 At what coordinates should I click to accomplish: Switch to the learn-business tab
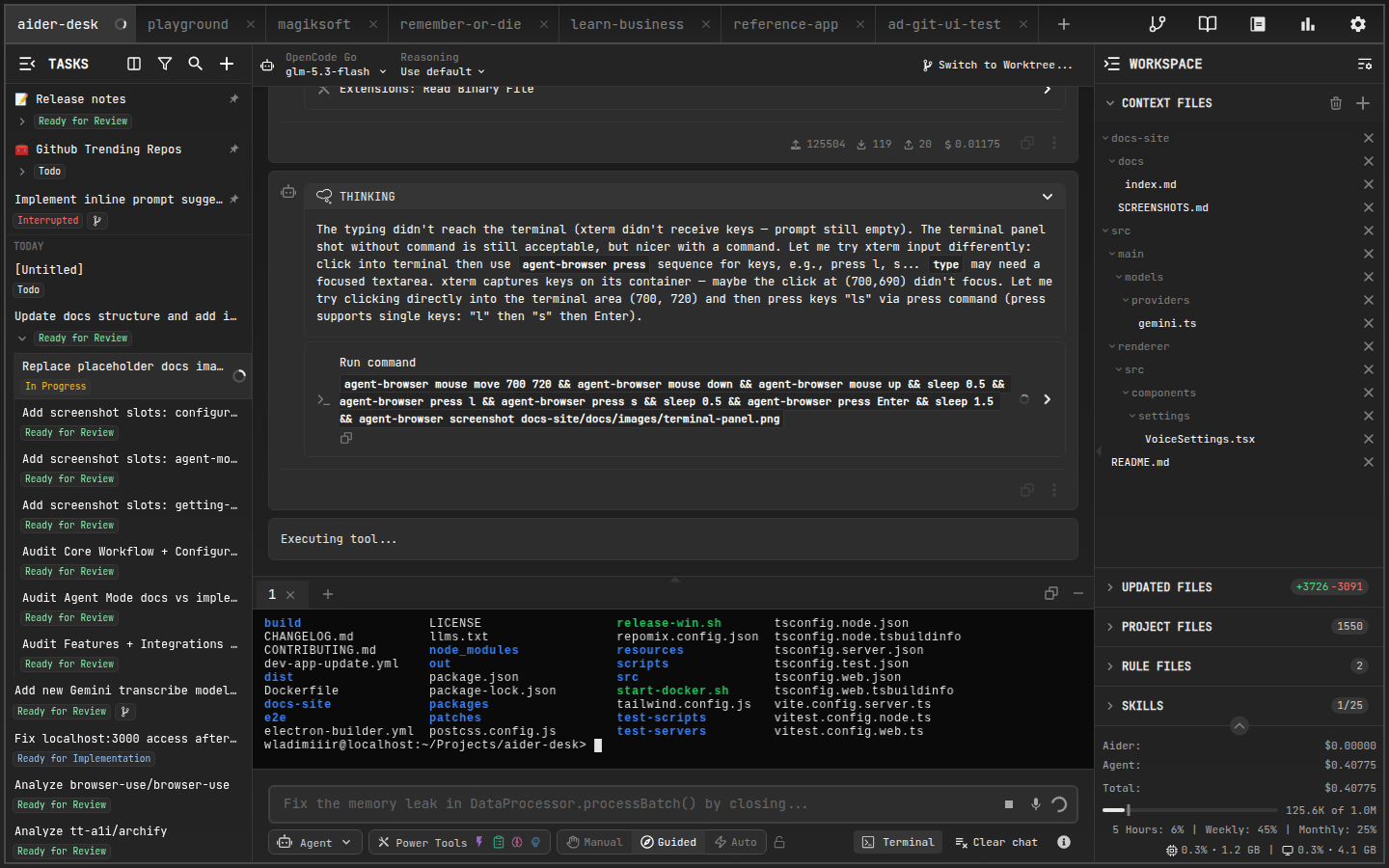pyautogui.click(x=627, y=24)
